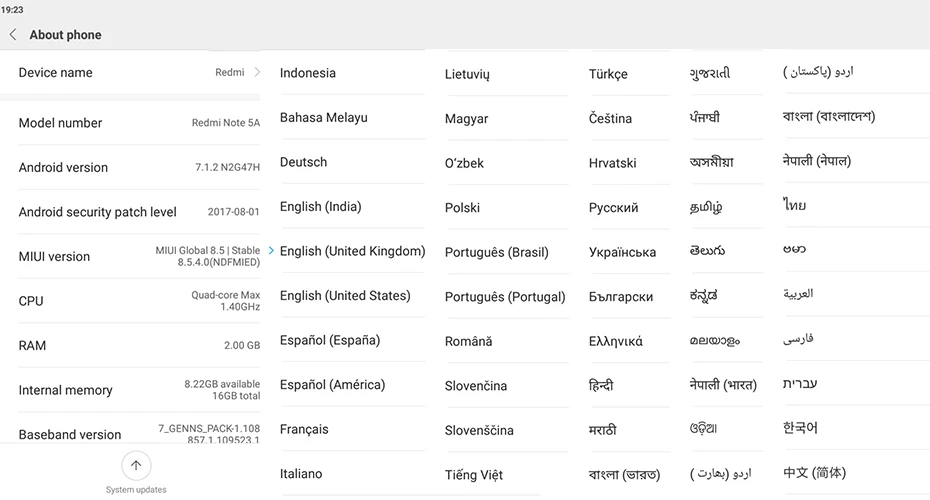
Task: Open Device name chevron next to Redmi
Action: point(257,72)
